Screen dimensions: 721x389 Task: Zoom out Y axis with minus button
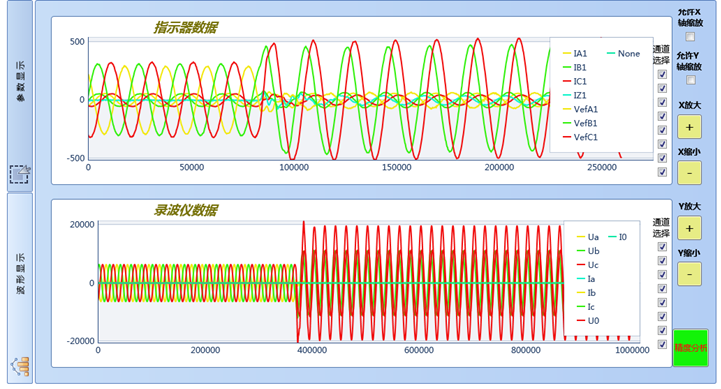pos(689,274)
